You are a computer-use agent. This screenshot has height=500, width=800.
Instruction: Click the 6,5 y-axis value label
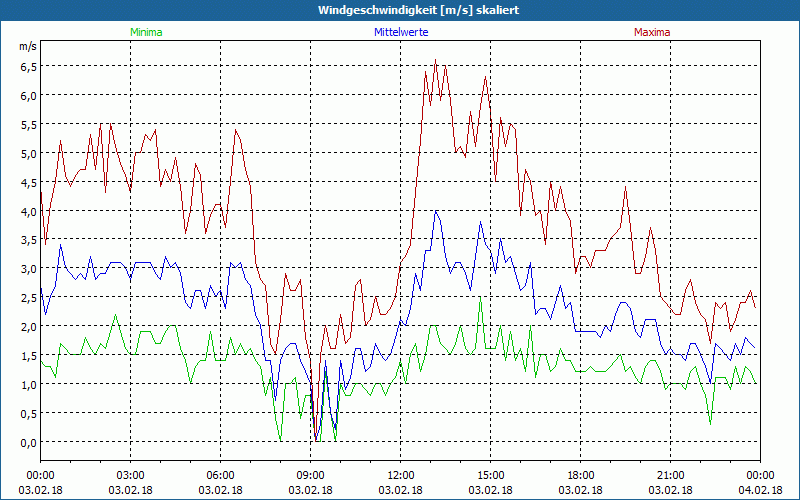(x=28, y=66)
